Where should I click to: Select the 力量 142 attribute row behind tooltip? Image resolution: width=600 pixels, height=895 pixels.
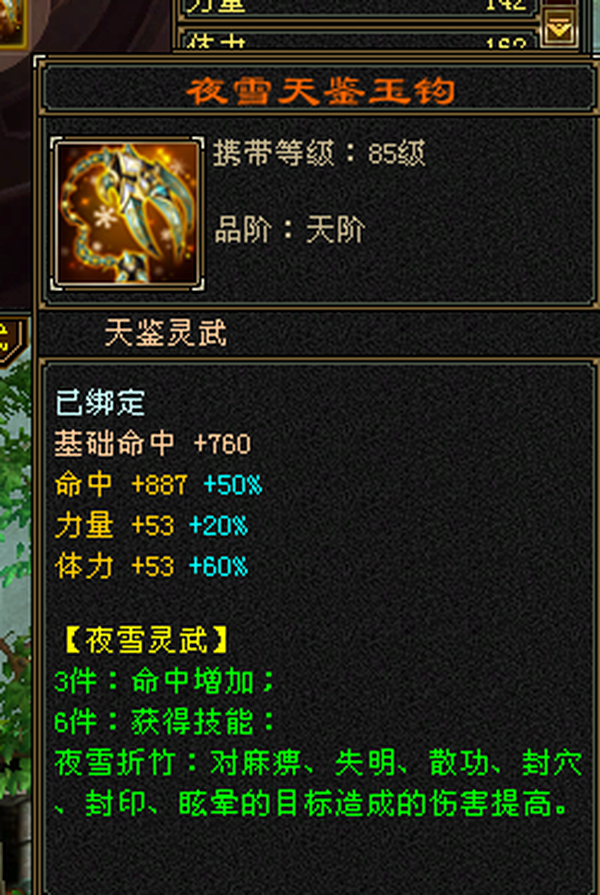click(x=359, y=8)
